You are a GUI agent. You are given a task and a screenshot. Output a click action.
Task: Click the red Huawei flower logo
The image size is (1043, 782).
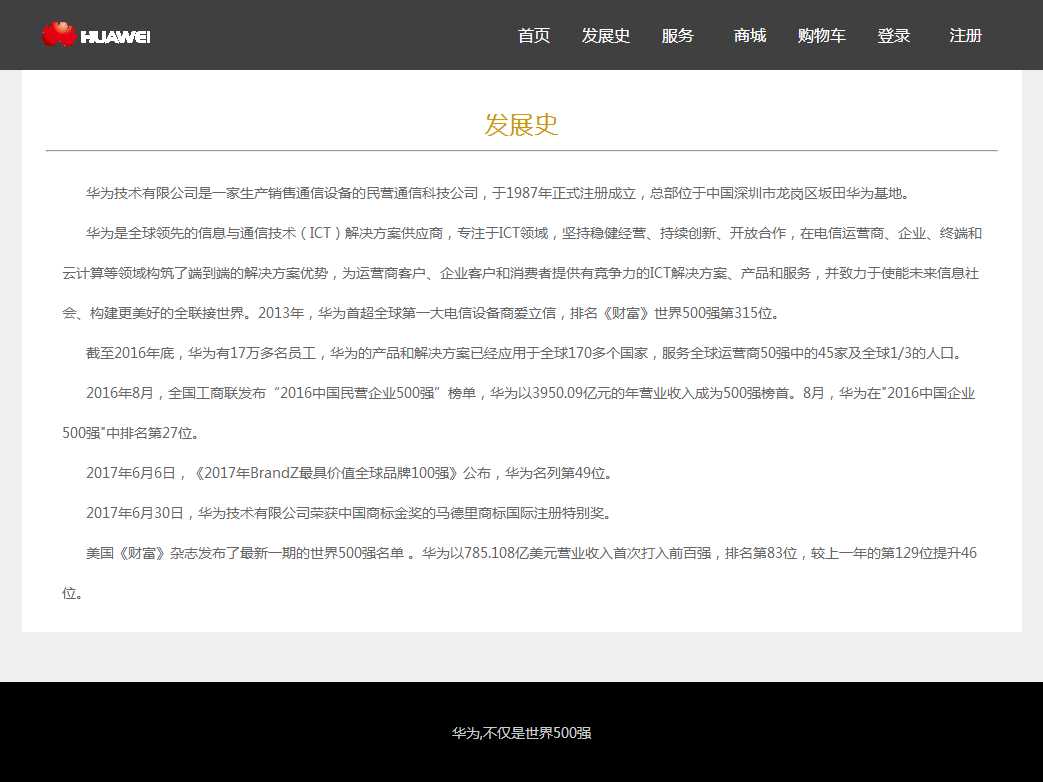pos(58,35)
